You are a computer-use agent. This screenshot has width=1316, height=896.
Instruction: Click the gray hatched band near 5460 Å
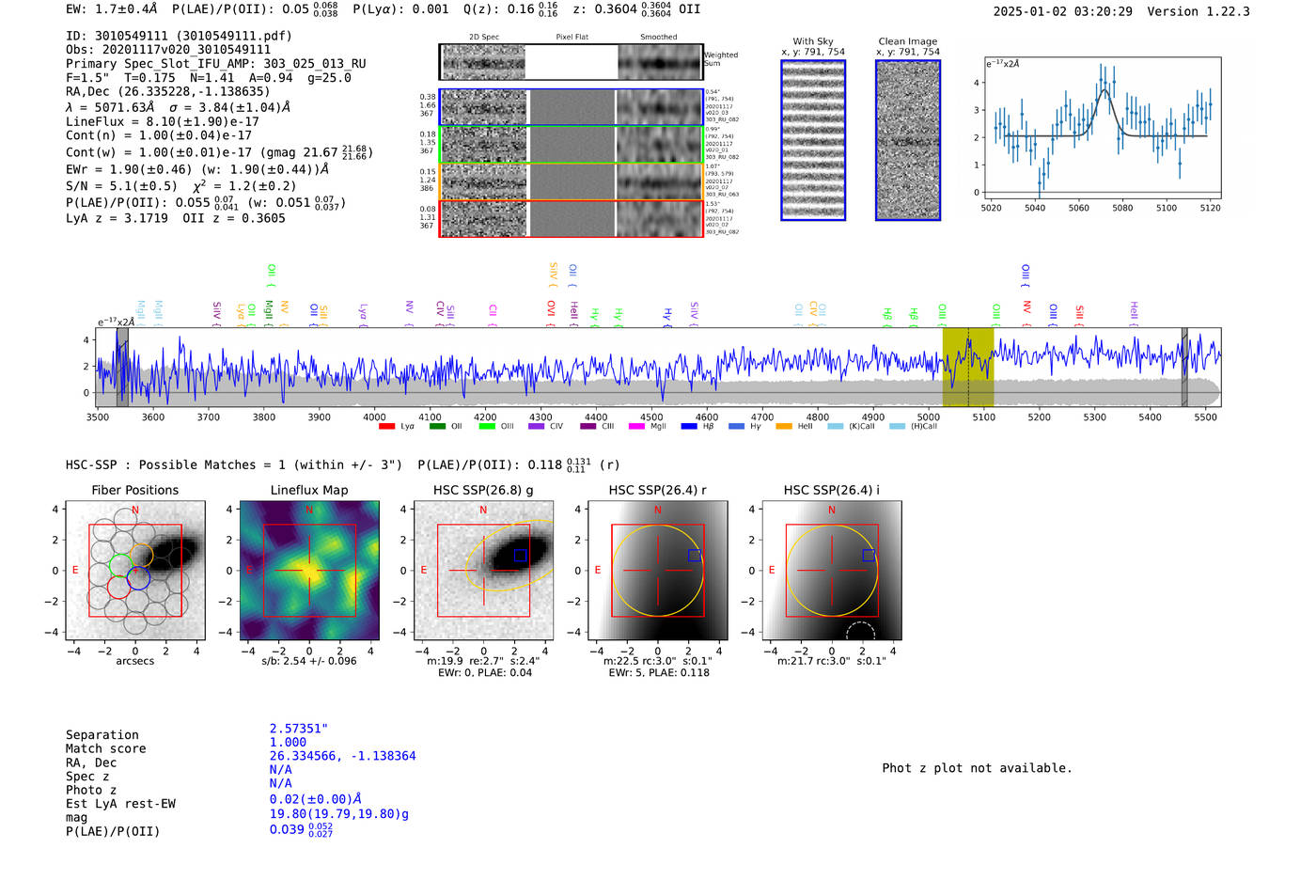click(x=1184, y=367)
